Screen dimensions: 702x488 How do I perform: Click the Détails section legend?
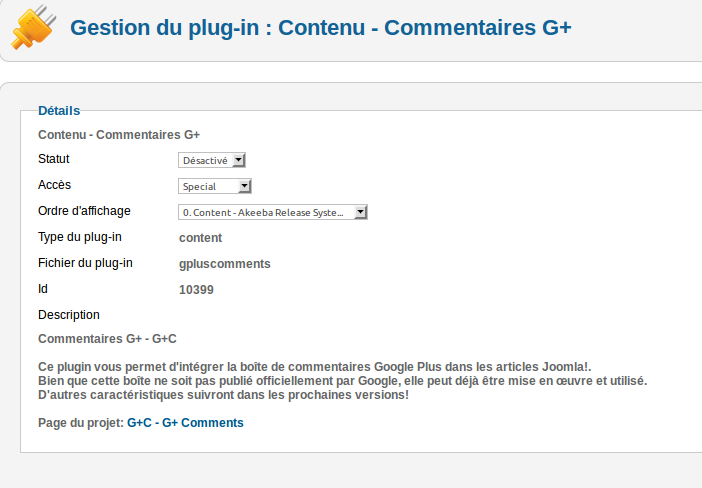59,110
